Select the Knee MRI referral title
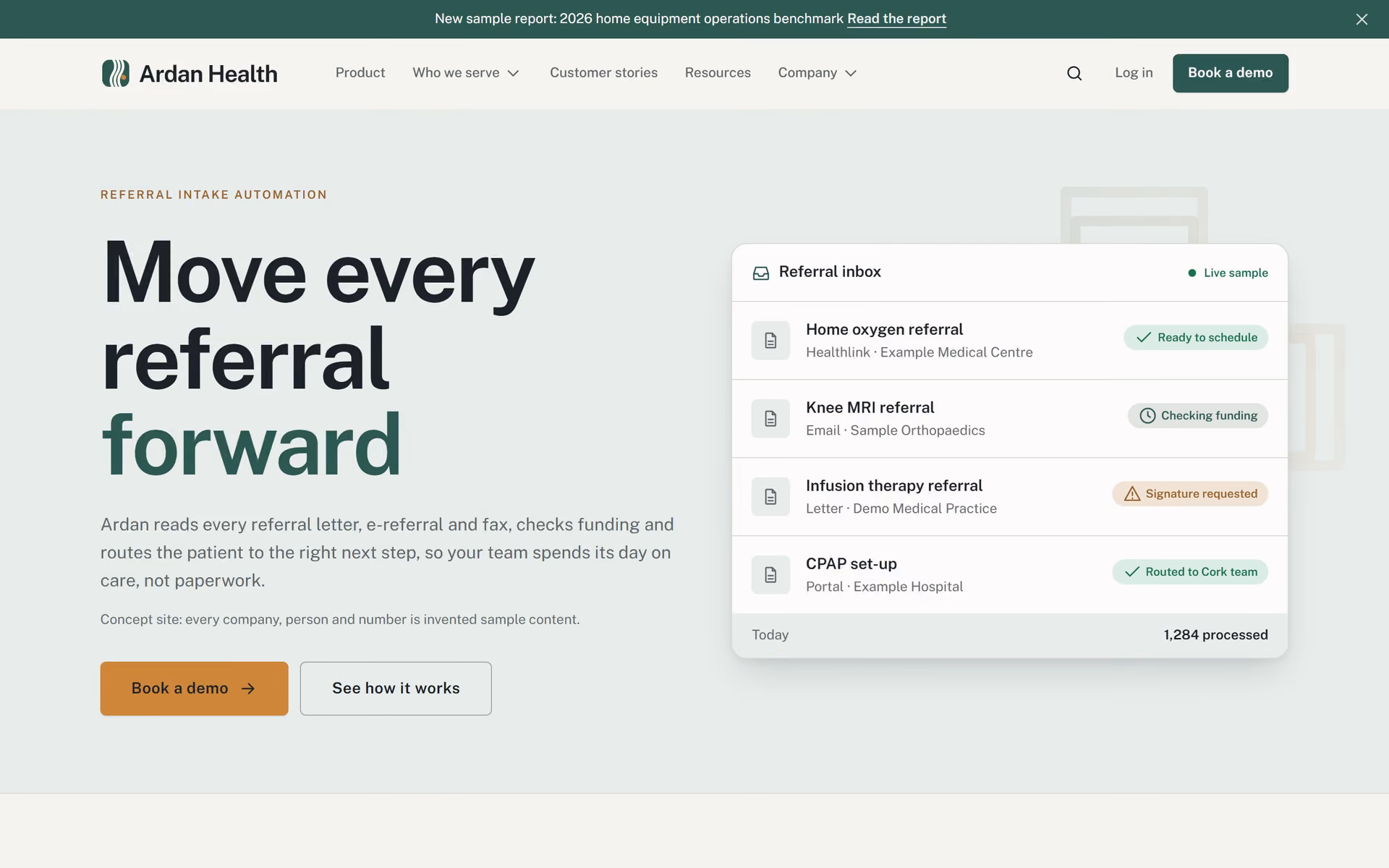The image size is (1389, 868). pyautogui.click(x=870, y=408)
